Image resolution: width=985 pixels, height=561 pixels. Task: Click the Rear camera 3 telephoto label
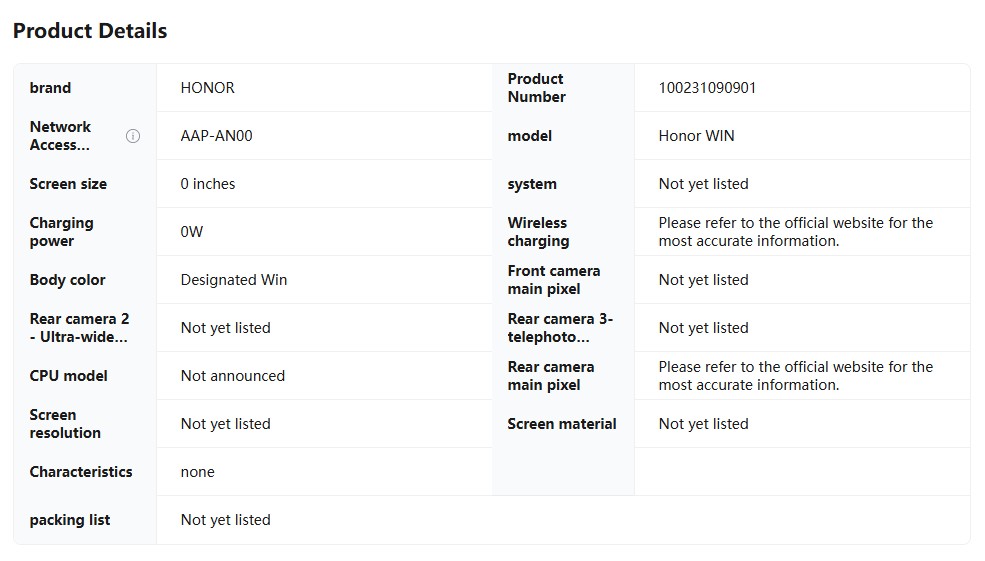[x=560, y=328]
